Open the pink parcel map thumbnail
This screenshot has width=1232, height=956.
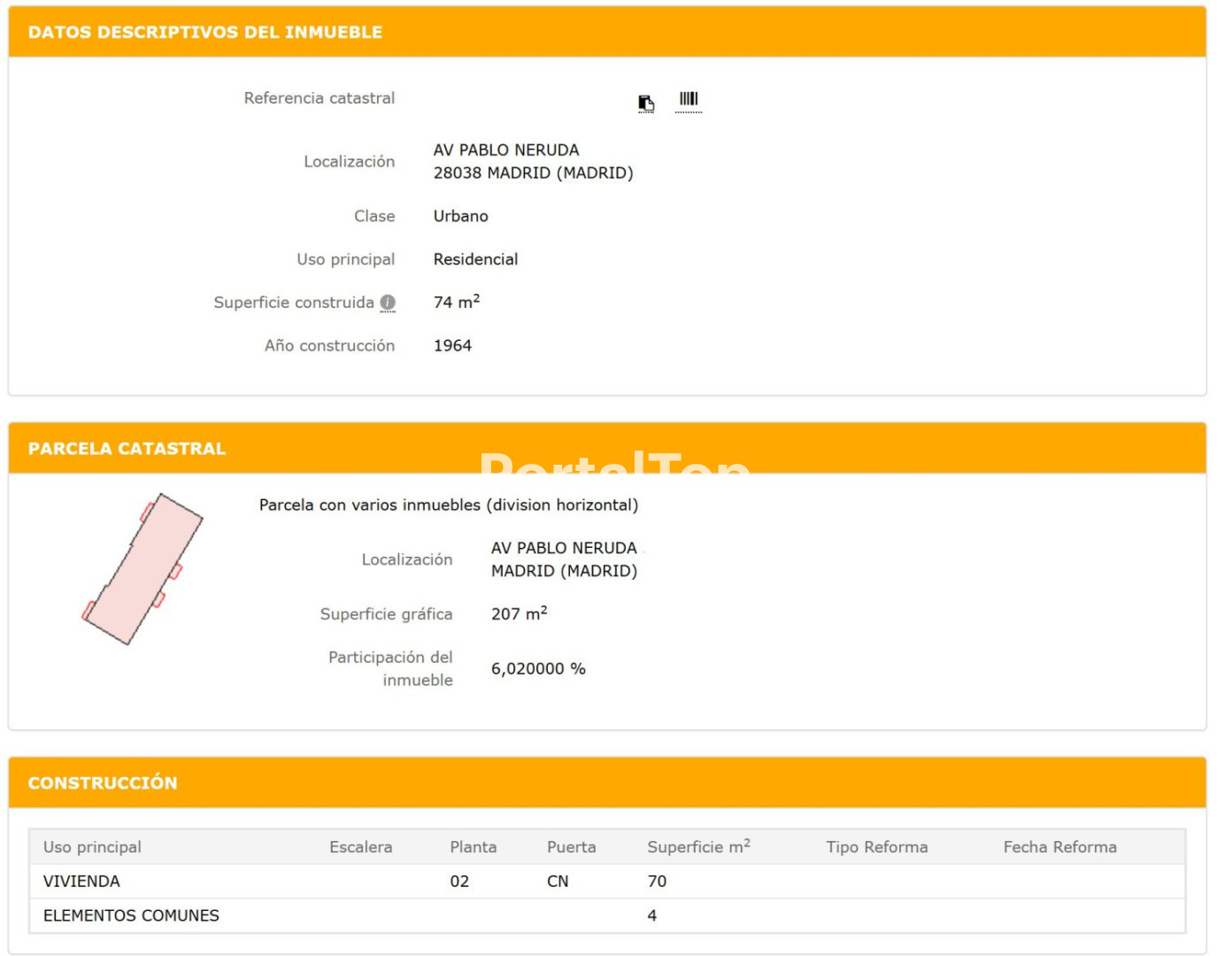[x=142, y=569]
